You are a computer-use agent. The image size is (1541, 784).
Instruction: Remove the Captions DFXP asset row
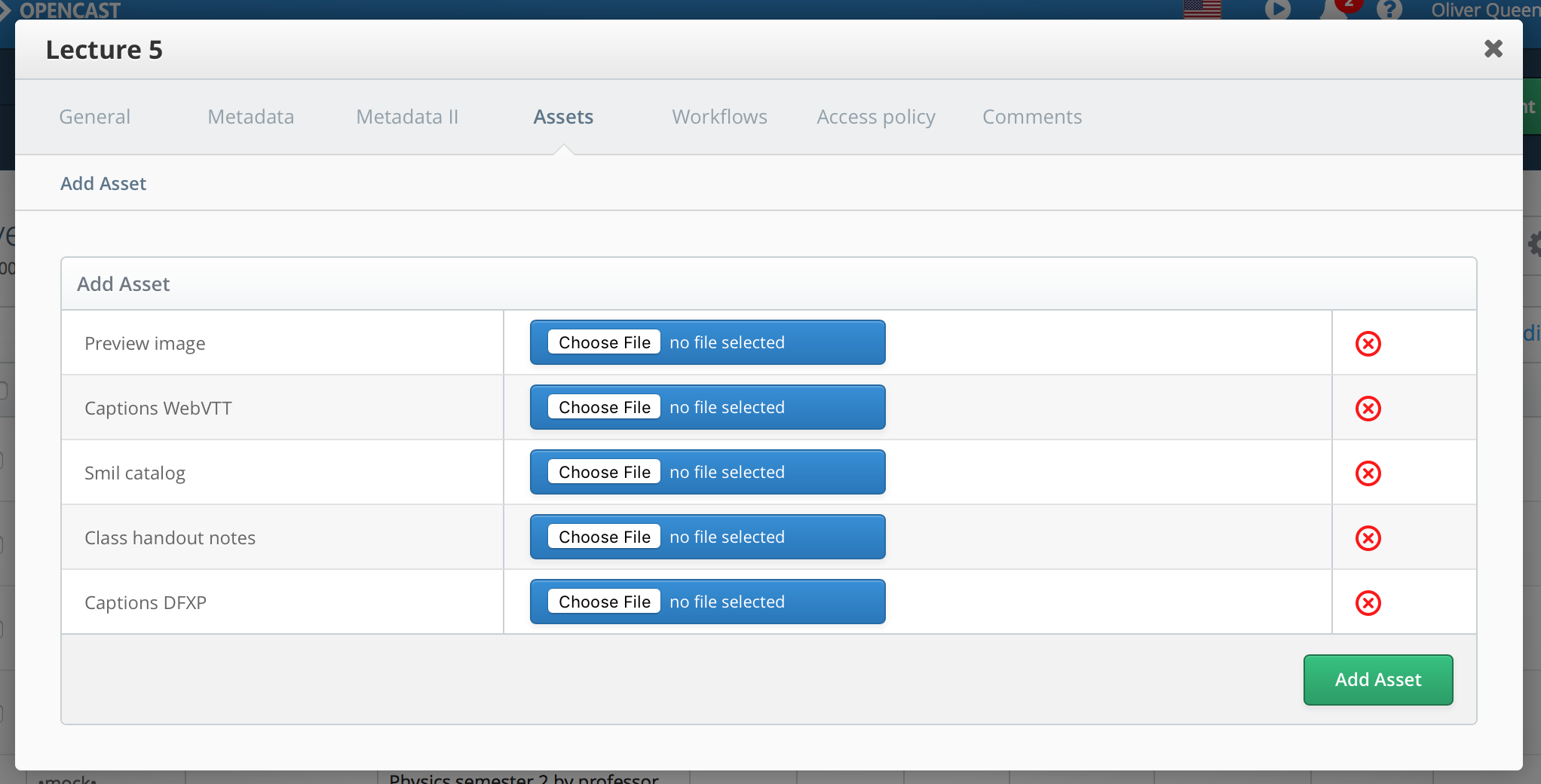tap(1368, 603)
